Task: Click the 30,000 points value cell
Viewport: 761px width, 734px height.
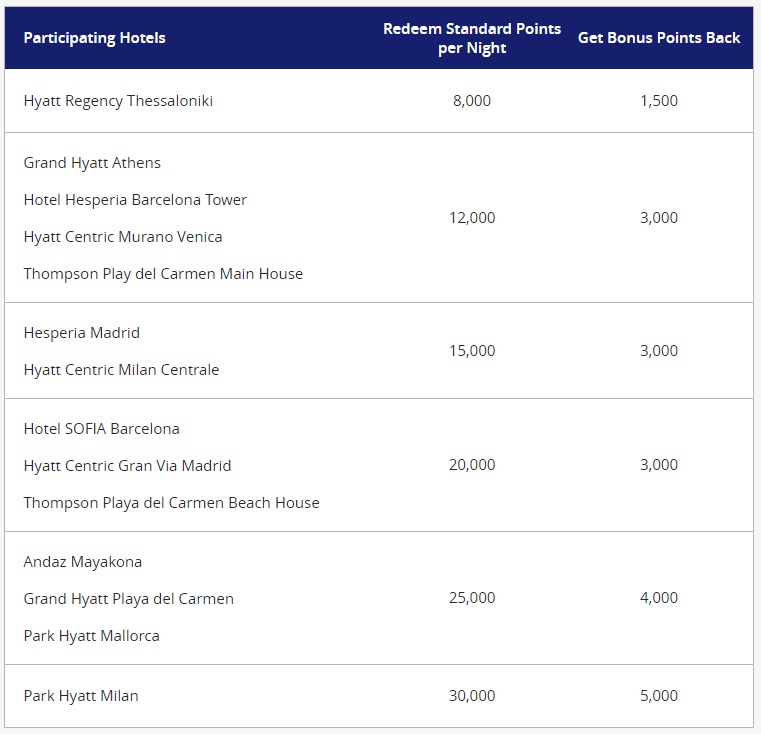Action: (472, 696)
